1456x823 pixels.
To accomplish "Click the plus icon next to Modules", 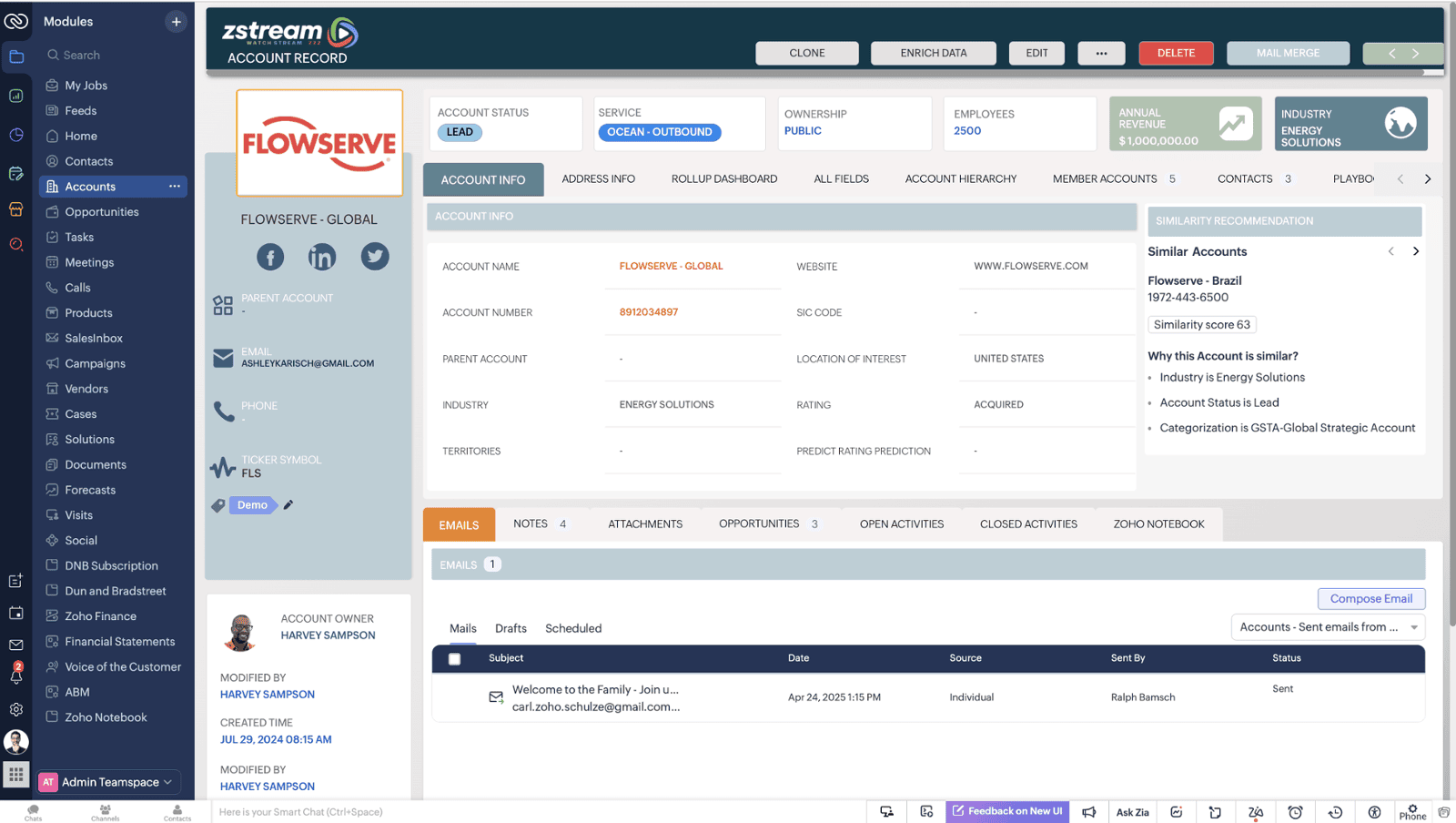I will 177,22.
